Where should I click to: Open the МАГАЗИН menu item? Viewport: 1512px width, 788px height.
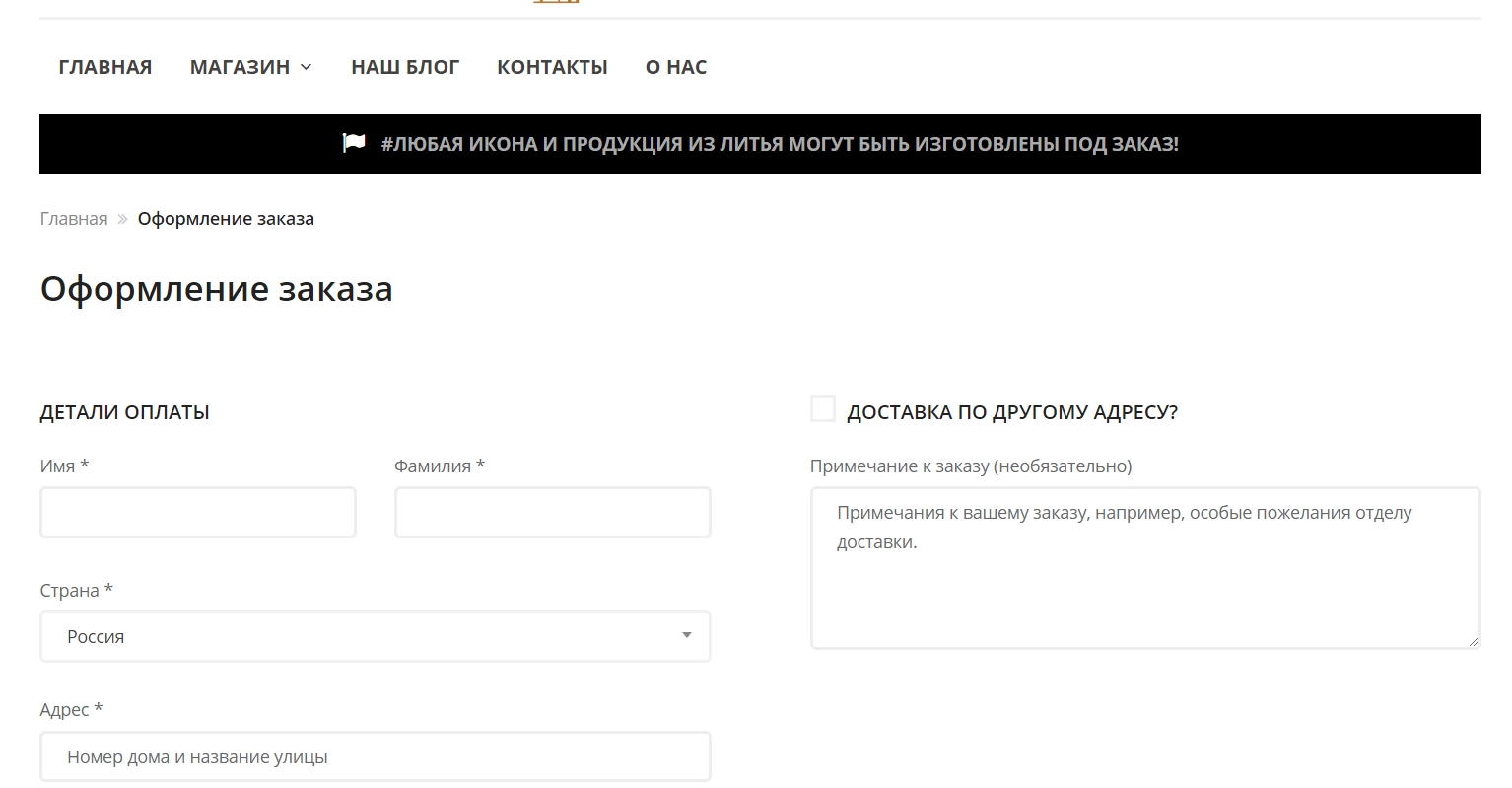(x=240, y=67)
